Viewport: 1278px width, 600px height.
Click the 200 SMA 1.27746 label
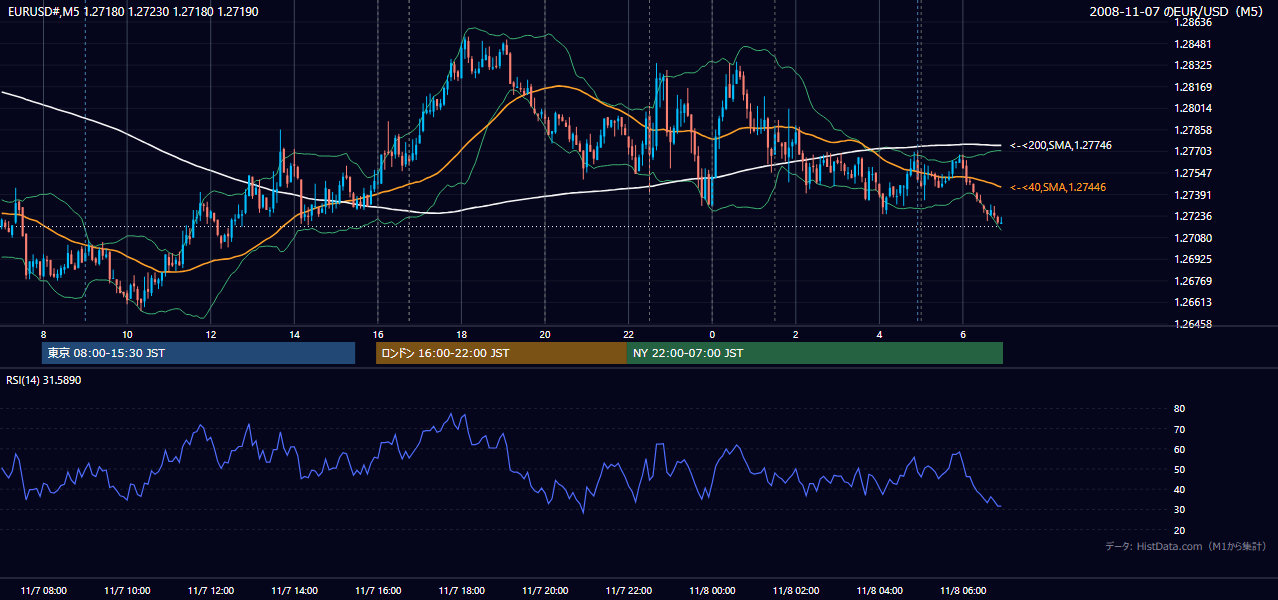1061,146
